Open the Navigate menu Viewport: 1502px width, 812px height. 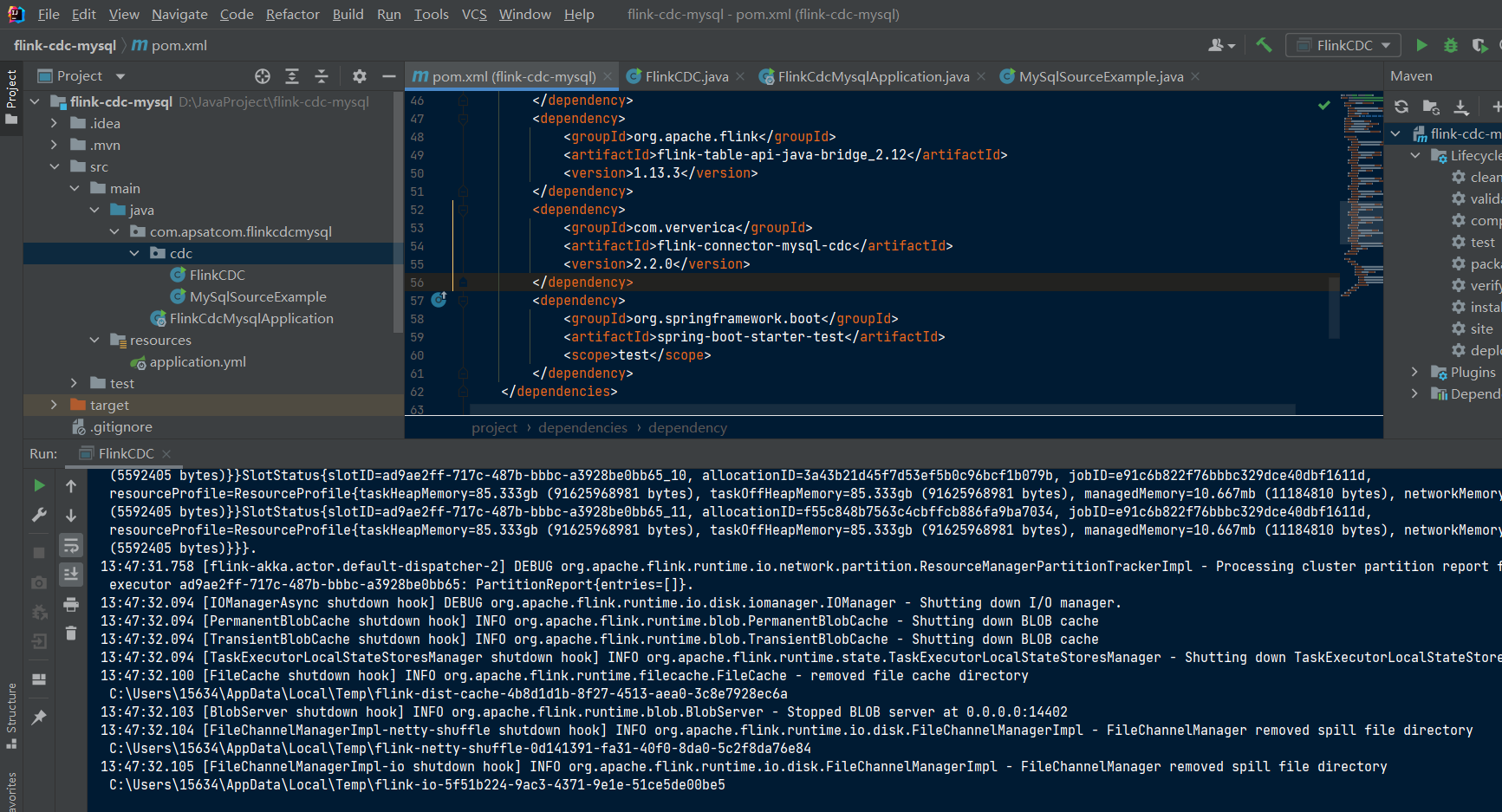pyautogui.click(x=179, y=14)
